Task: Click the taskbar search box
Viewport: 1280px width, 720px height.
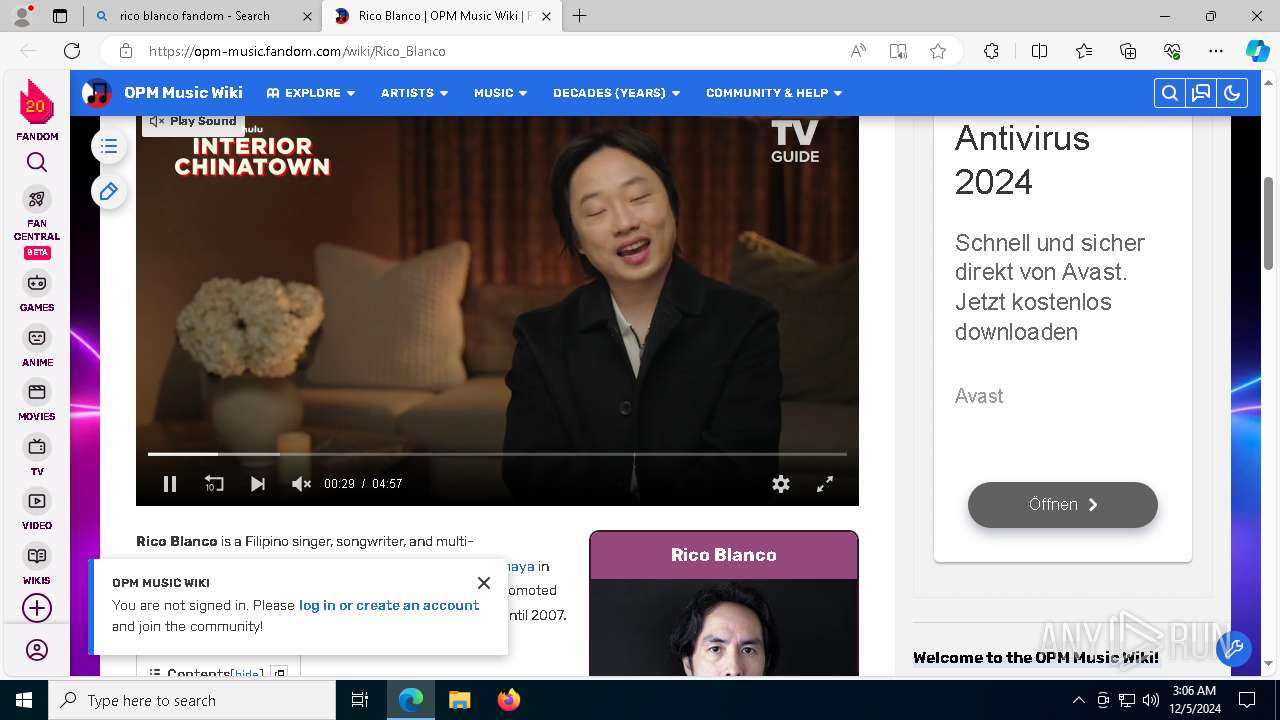Action: [x=191, y=700]
